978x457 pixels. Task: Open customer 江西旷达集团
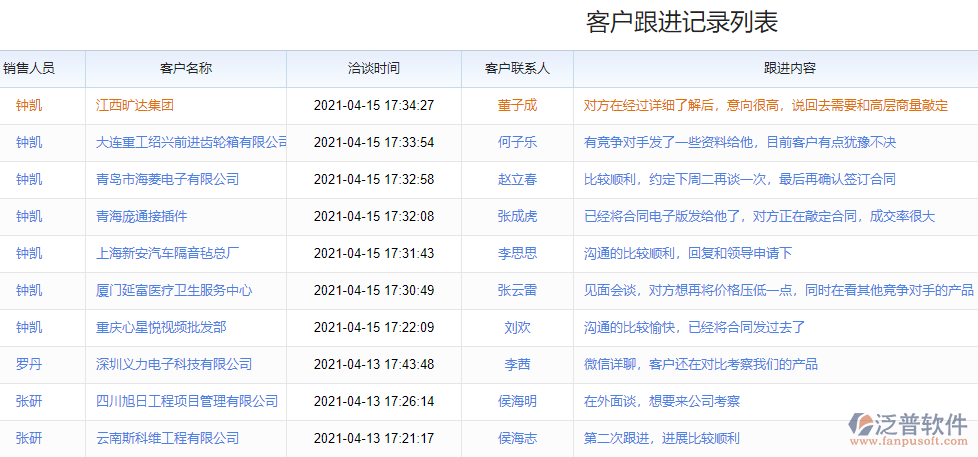pyautogui.click(x=135, y=105)
